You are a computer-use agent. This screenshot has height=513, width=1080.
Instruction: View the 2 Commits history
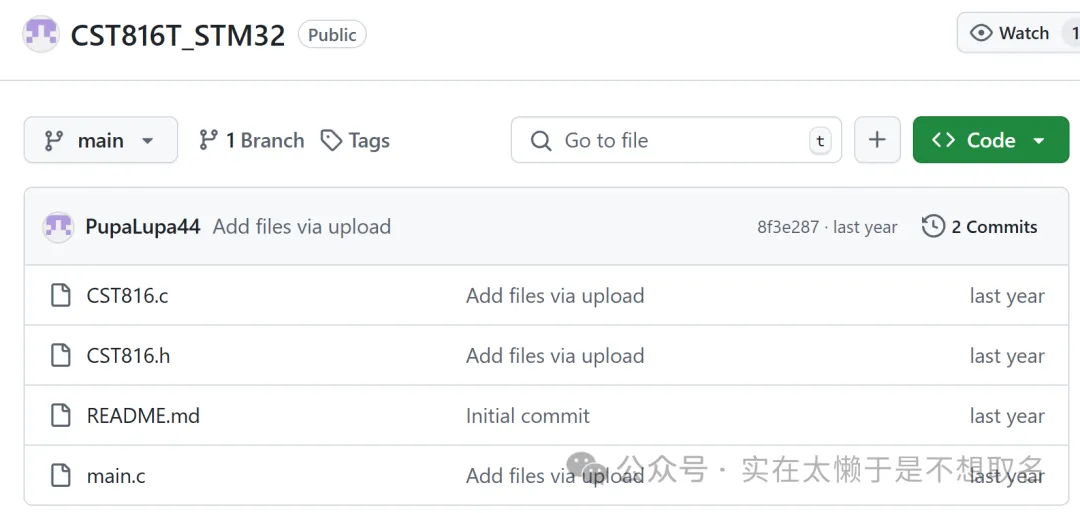(x=980, y=227)
